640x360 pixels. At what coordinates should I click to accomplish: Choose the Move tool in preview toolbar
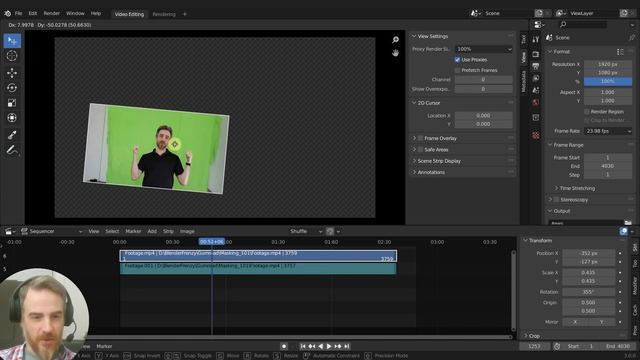coord(12,73)
